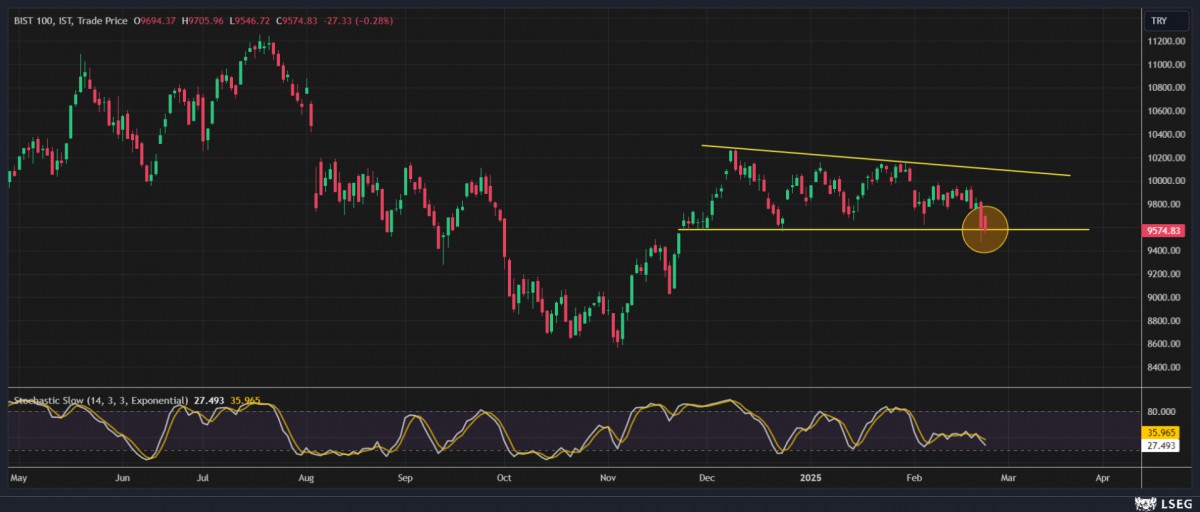Click the yellow 35.965 stochastic value tag
This screenshot has height=512, width=1200.
click(x=1160, y=432)
